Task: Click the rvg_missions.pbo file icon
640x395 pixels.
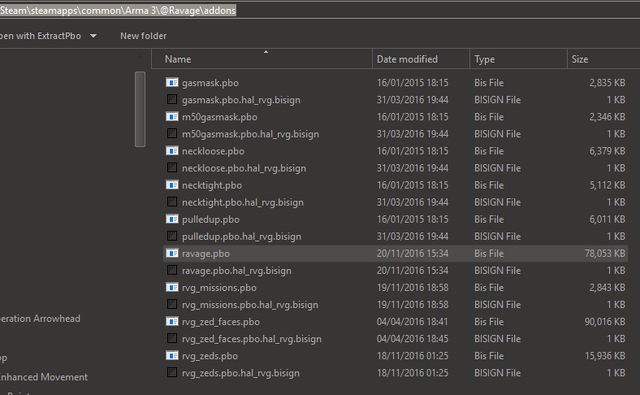Action: pos(172,287)
